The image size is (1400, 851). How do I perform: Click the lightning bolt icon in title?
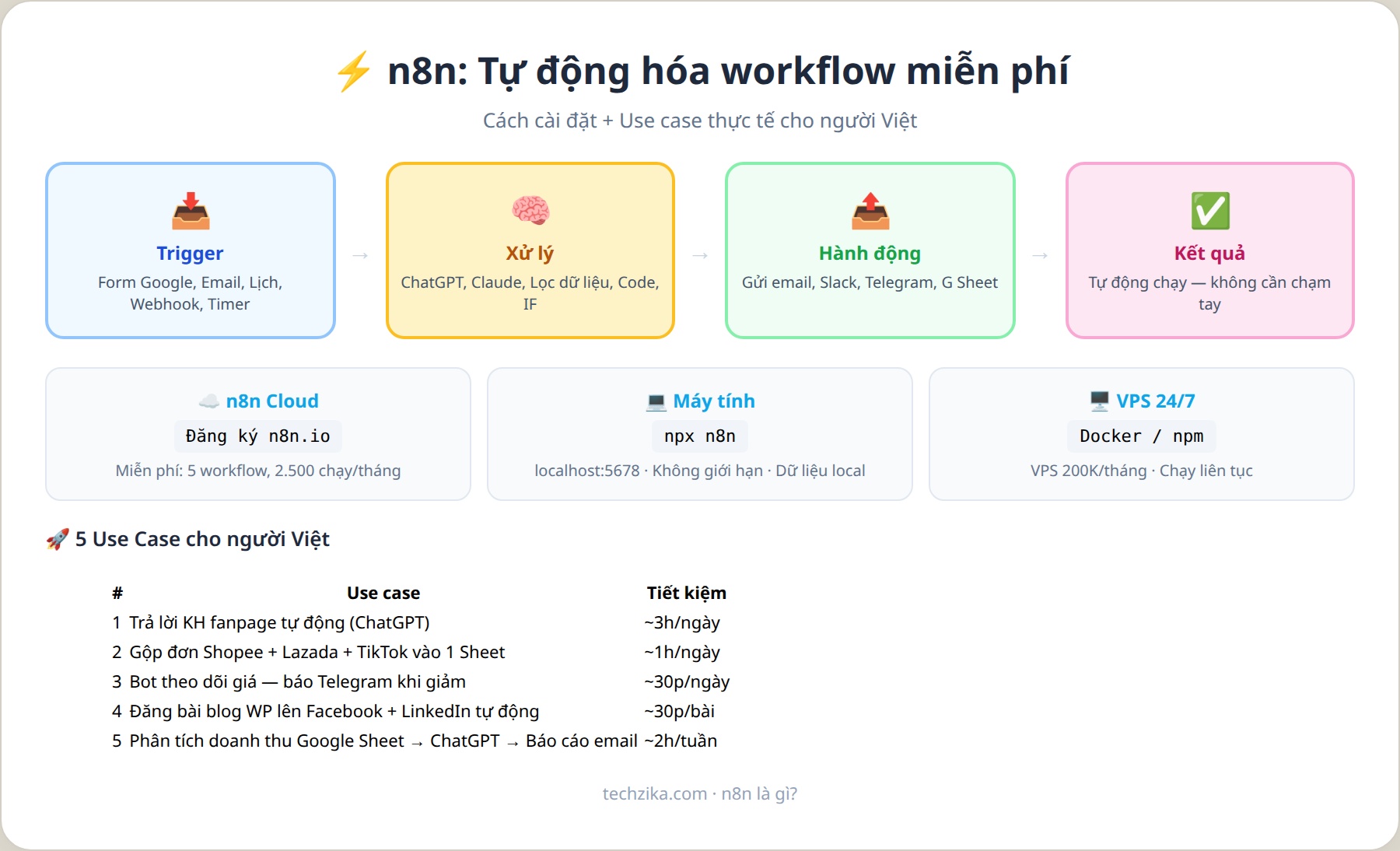(x=354, y=72)
